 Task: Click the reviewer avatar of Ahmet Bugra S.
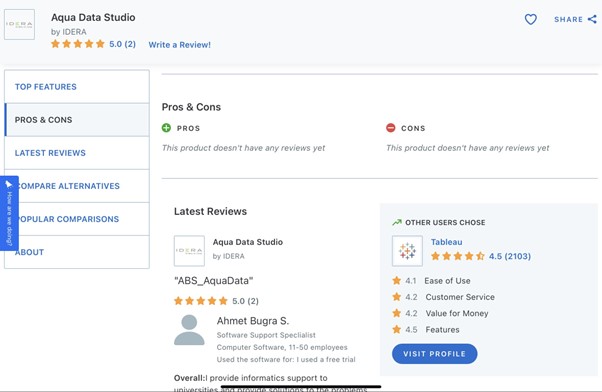[189, 330]
